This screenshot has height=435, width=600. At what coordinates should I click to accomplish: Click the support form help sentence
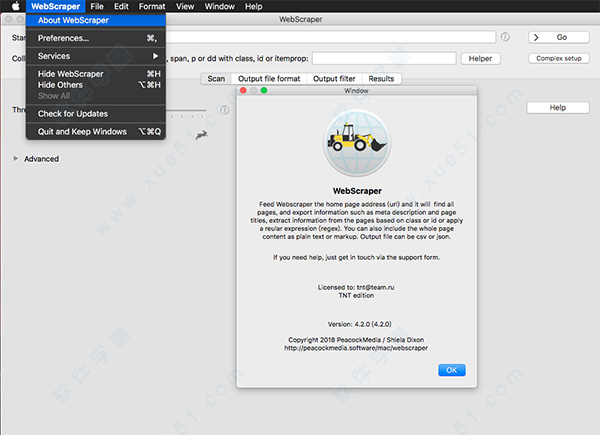[x=356, y=257]
